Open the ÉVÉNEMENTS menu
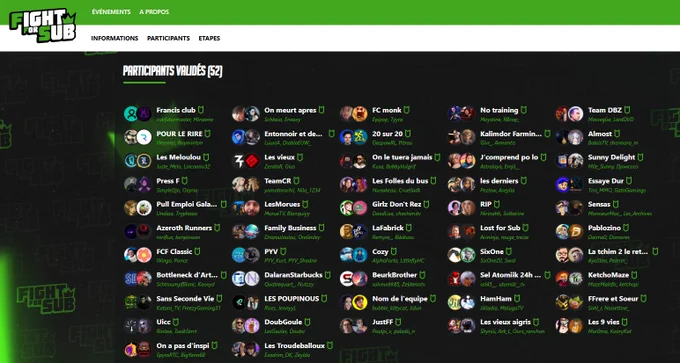This screenshot has height=363, width=680. click(111, 12)
